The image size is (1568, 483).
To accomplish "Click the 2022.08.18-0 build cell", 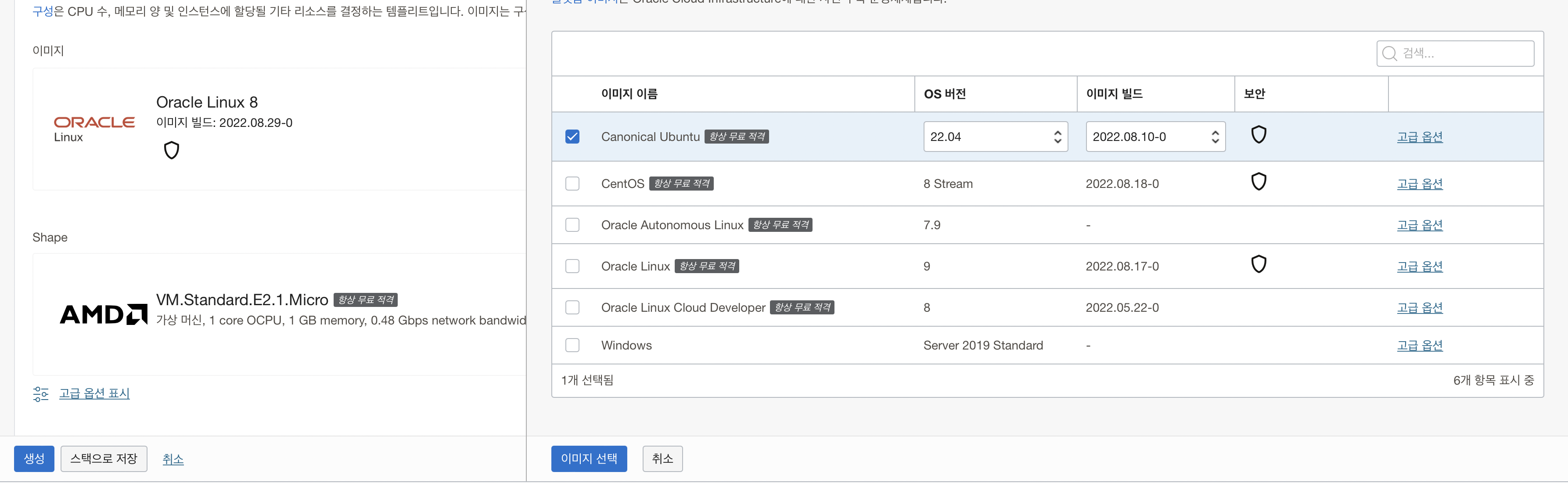I will 1122,184.
